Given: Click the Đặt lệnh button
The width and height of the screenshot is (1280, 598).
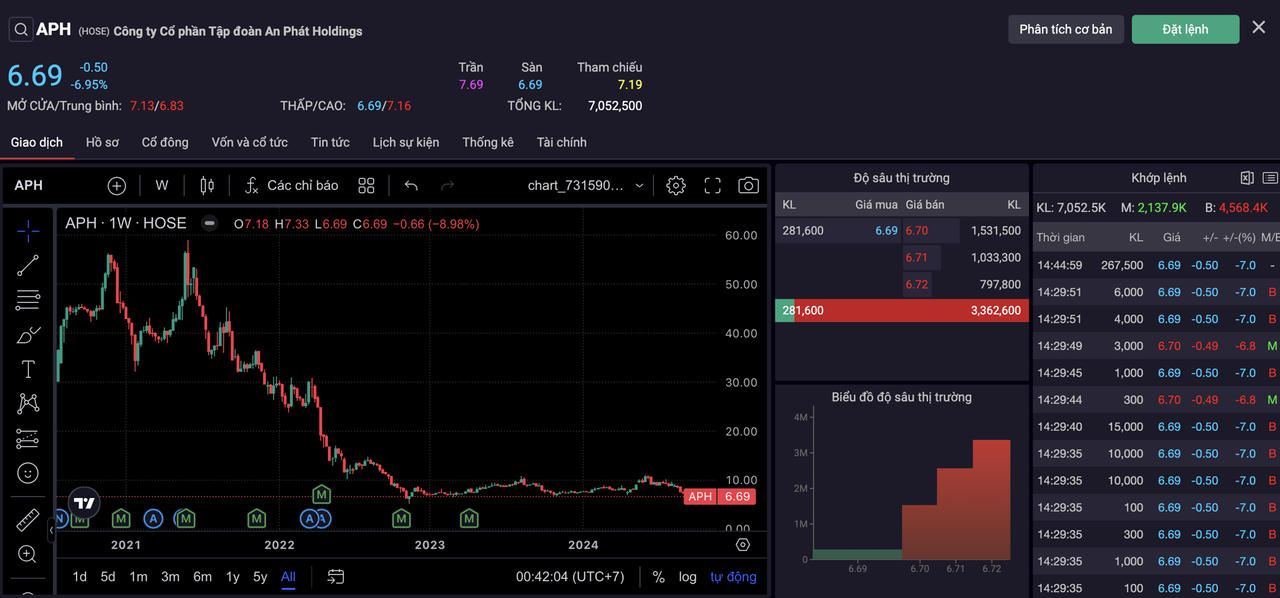Looking at the screenshot, I should [1185, 29].
